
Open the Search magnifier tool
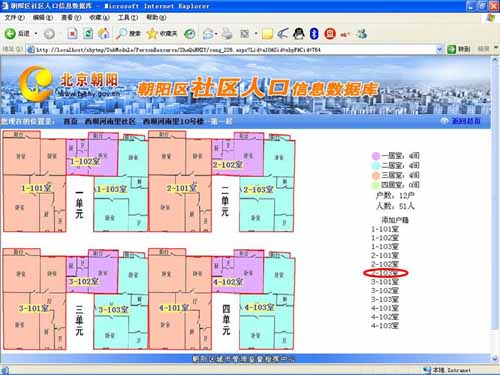(122, 34)
